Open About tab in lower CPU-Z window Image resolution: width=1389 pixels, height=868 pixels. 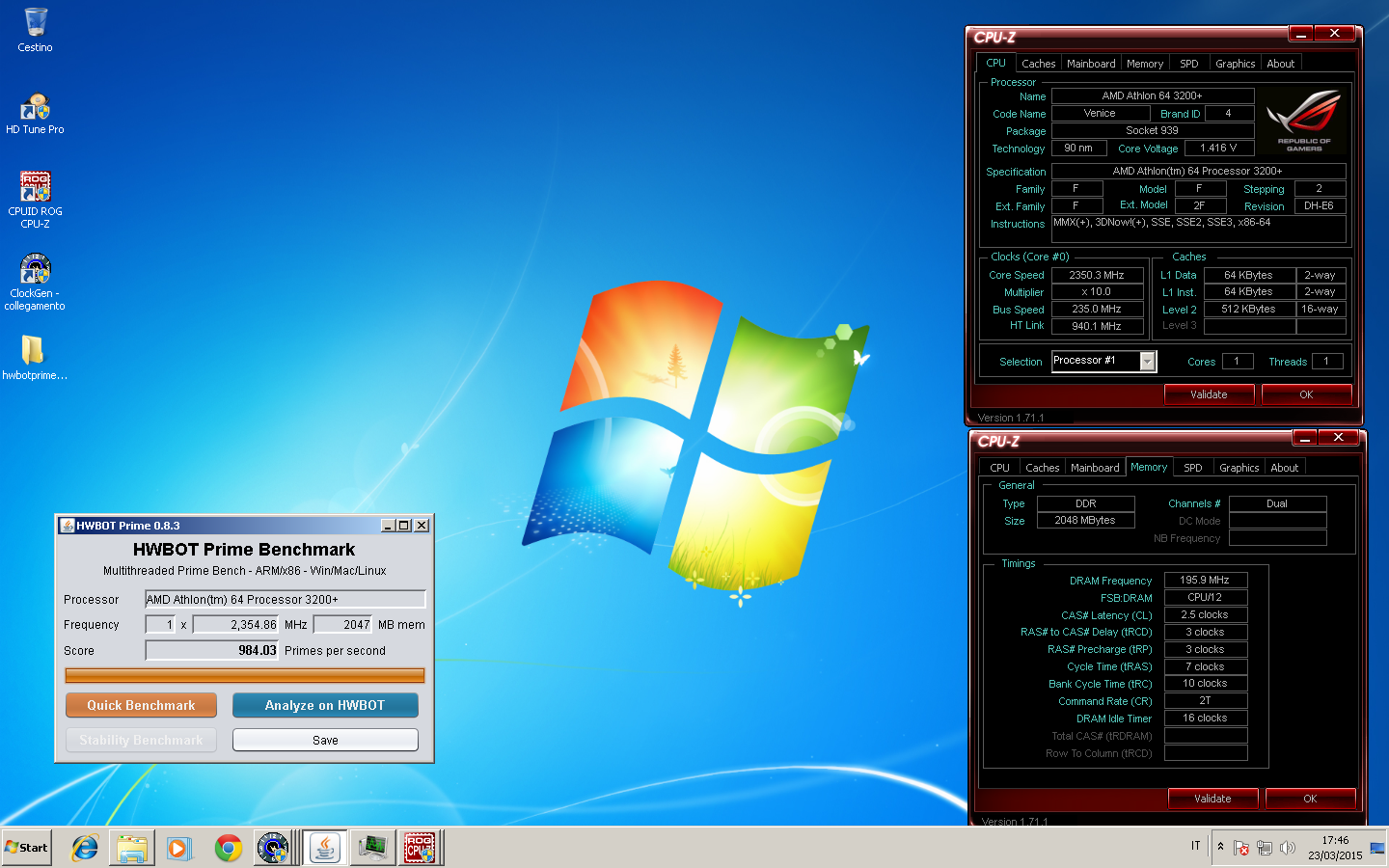click(x=1285, y=468)
